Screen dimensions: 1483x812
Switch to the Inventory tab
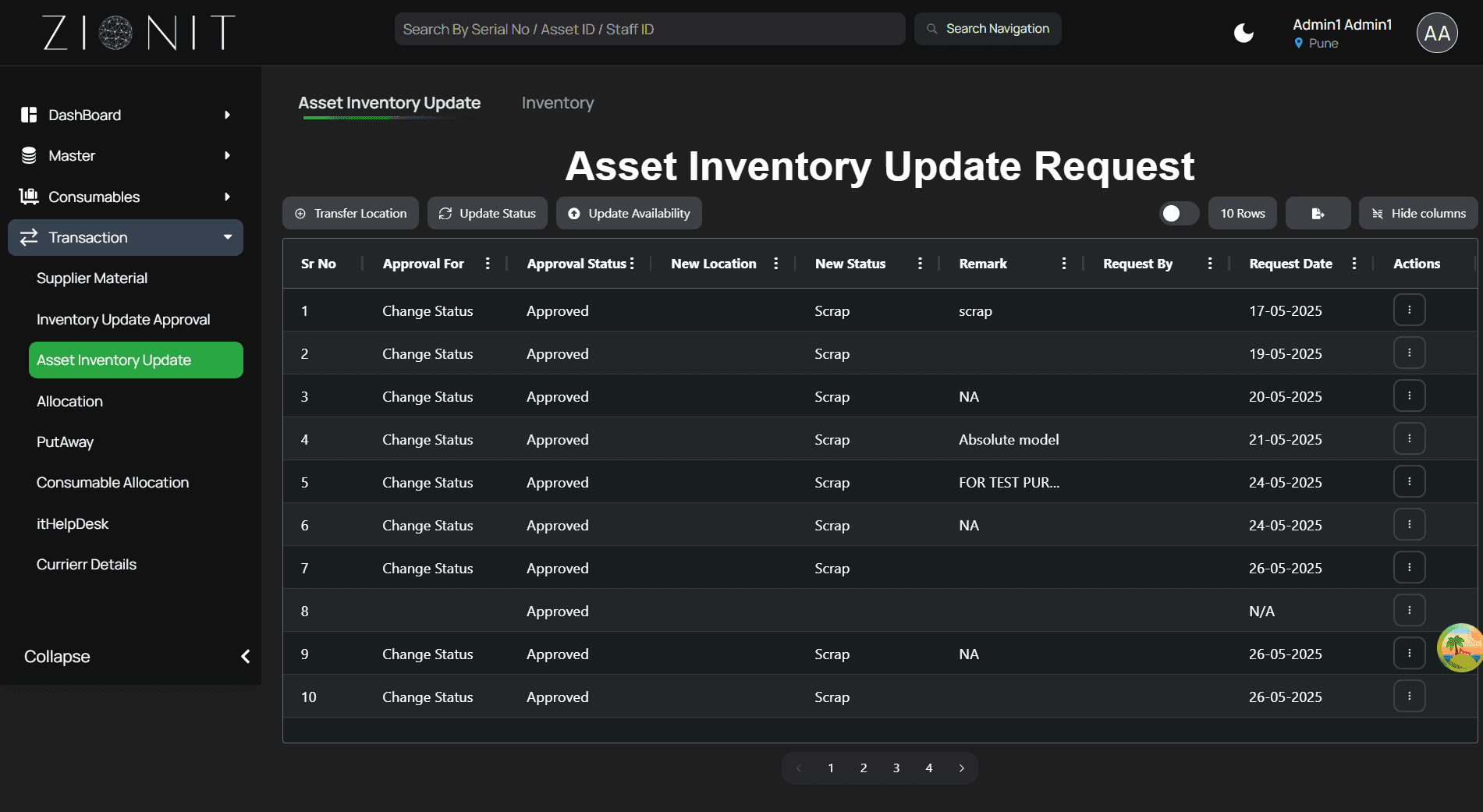click(x=557, y=103)
